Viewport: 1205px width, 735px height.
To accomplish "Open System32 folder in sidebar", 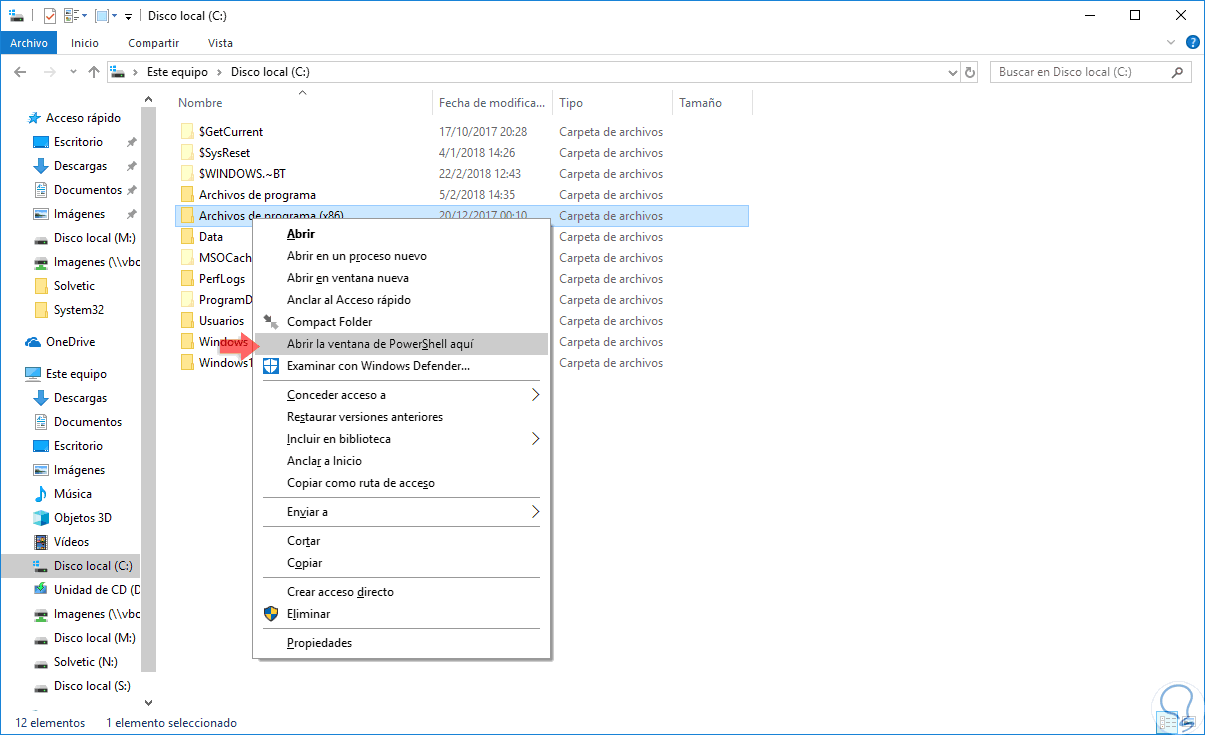I will pos(79,310).
